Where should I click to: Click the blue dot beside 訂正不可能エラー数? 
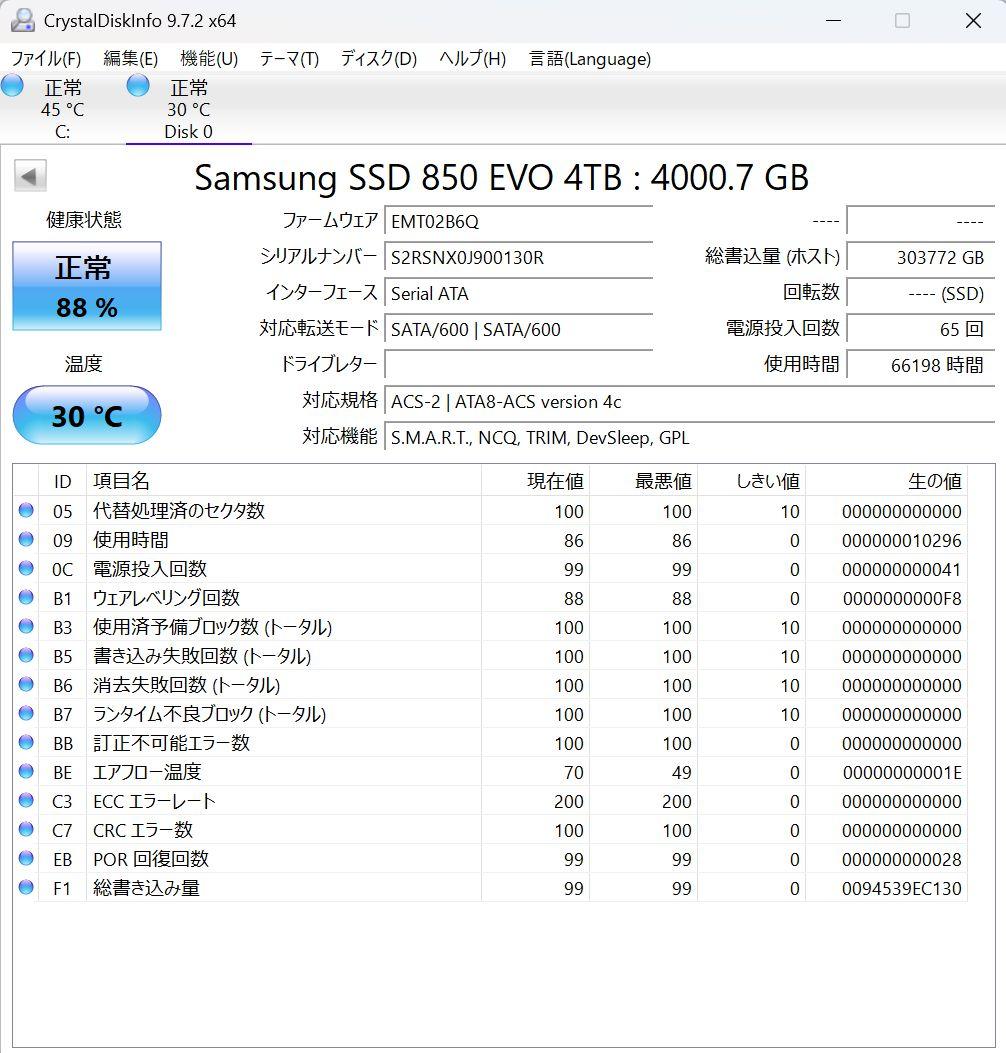click(x=25, y=743)
